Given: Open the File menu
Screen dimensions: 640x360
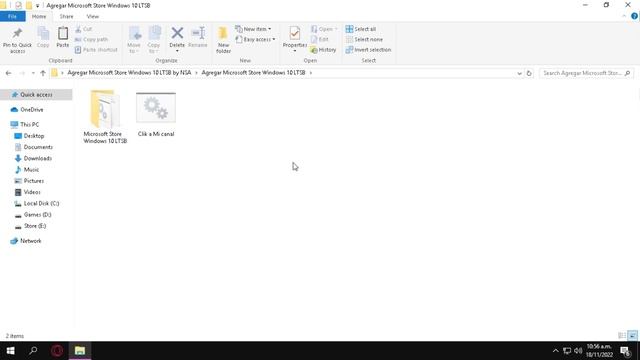Looking at the screenshot, I should 13,16.
